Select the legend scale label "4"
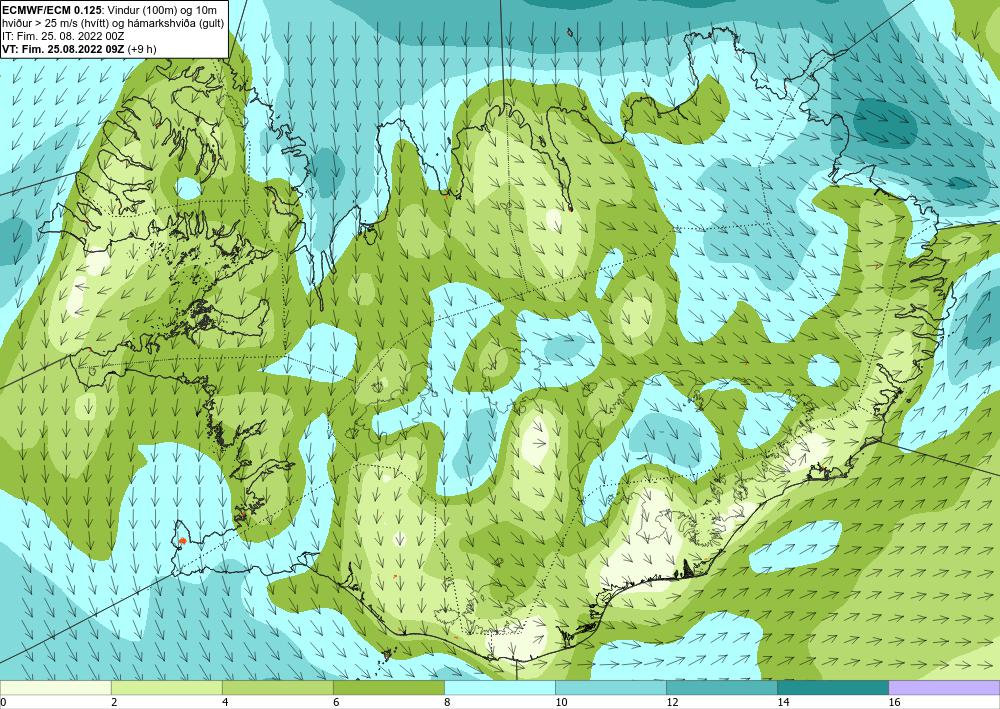This screenshot has height=709, width=1000. tap(224, 703)
